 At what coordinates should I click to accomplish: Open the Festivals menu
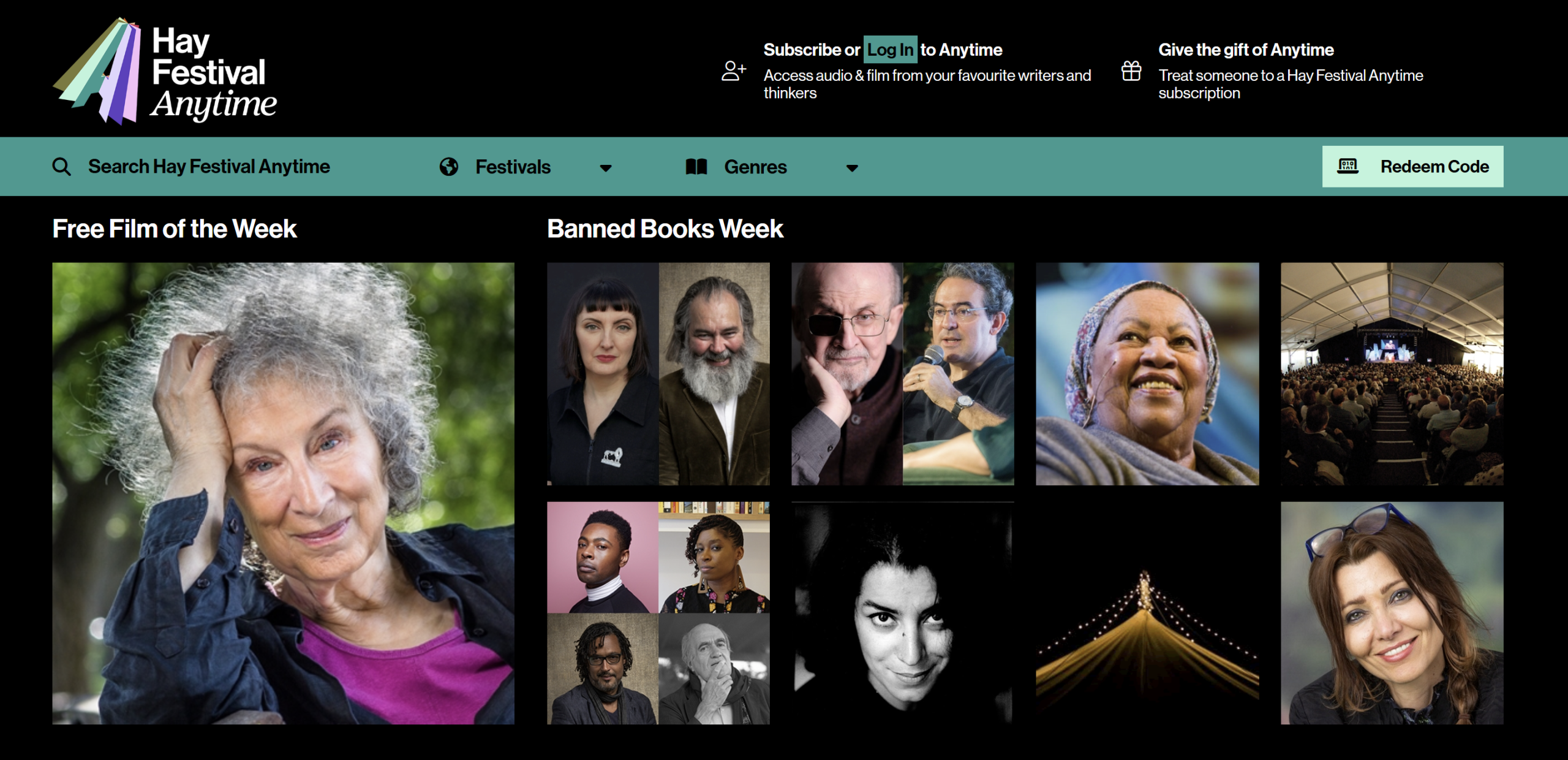coord(513,167)
